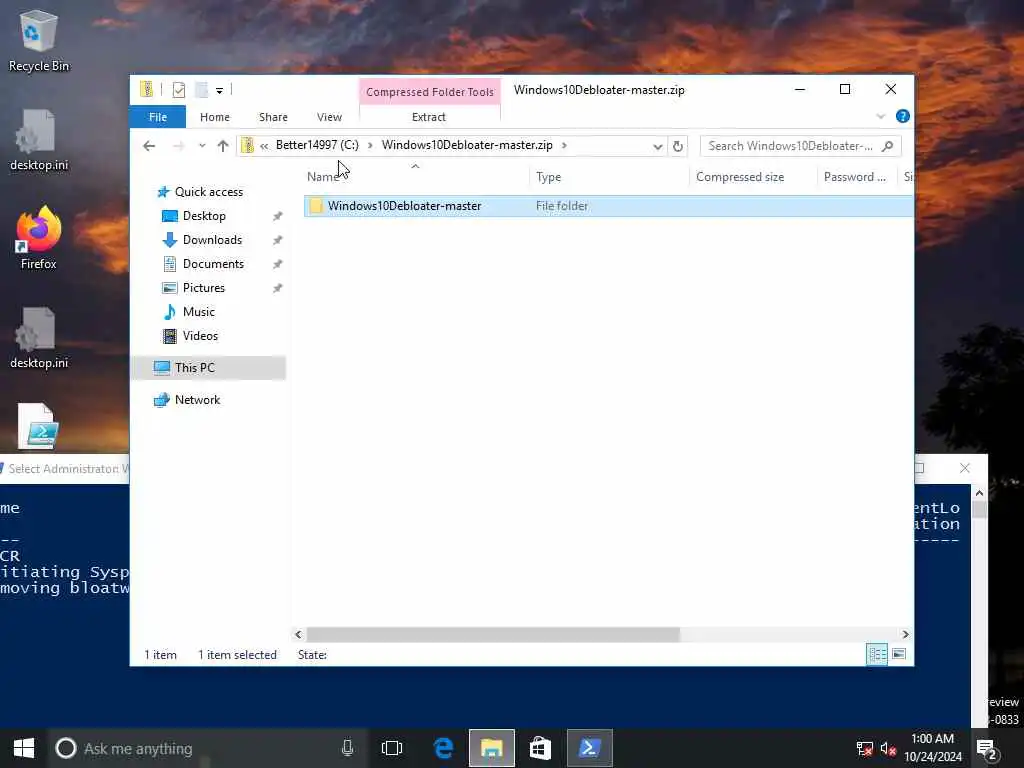Switch to PowerShell taskbar button
This screenshot has height=768, width=1024.
tap(590, 748)
